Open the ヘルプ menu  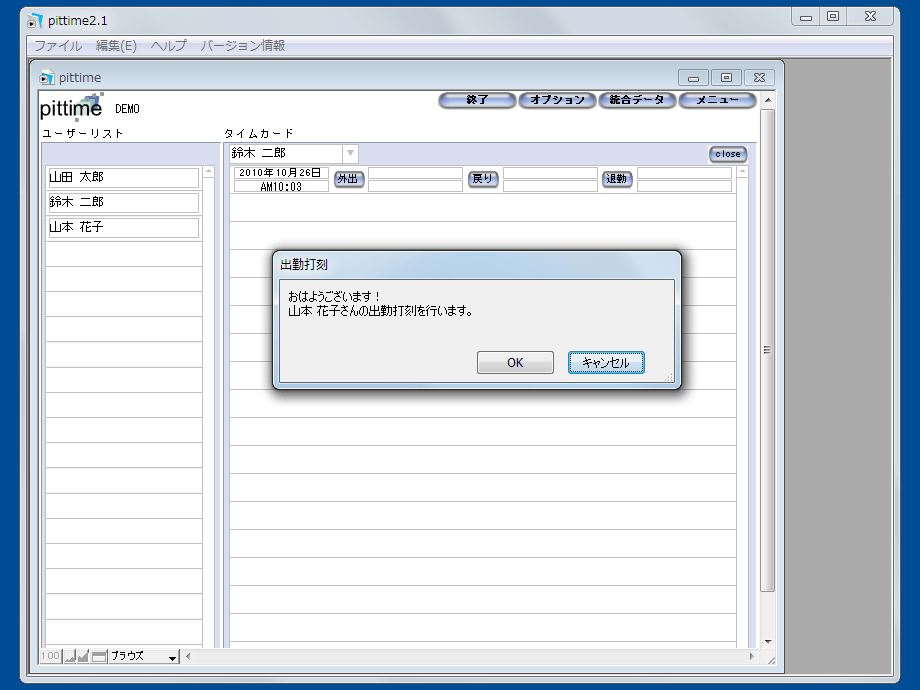click(168, 46)
